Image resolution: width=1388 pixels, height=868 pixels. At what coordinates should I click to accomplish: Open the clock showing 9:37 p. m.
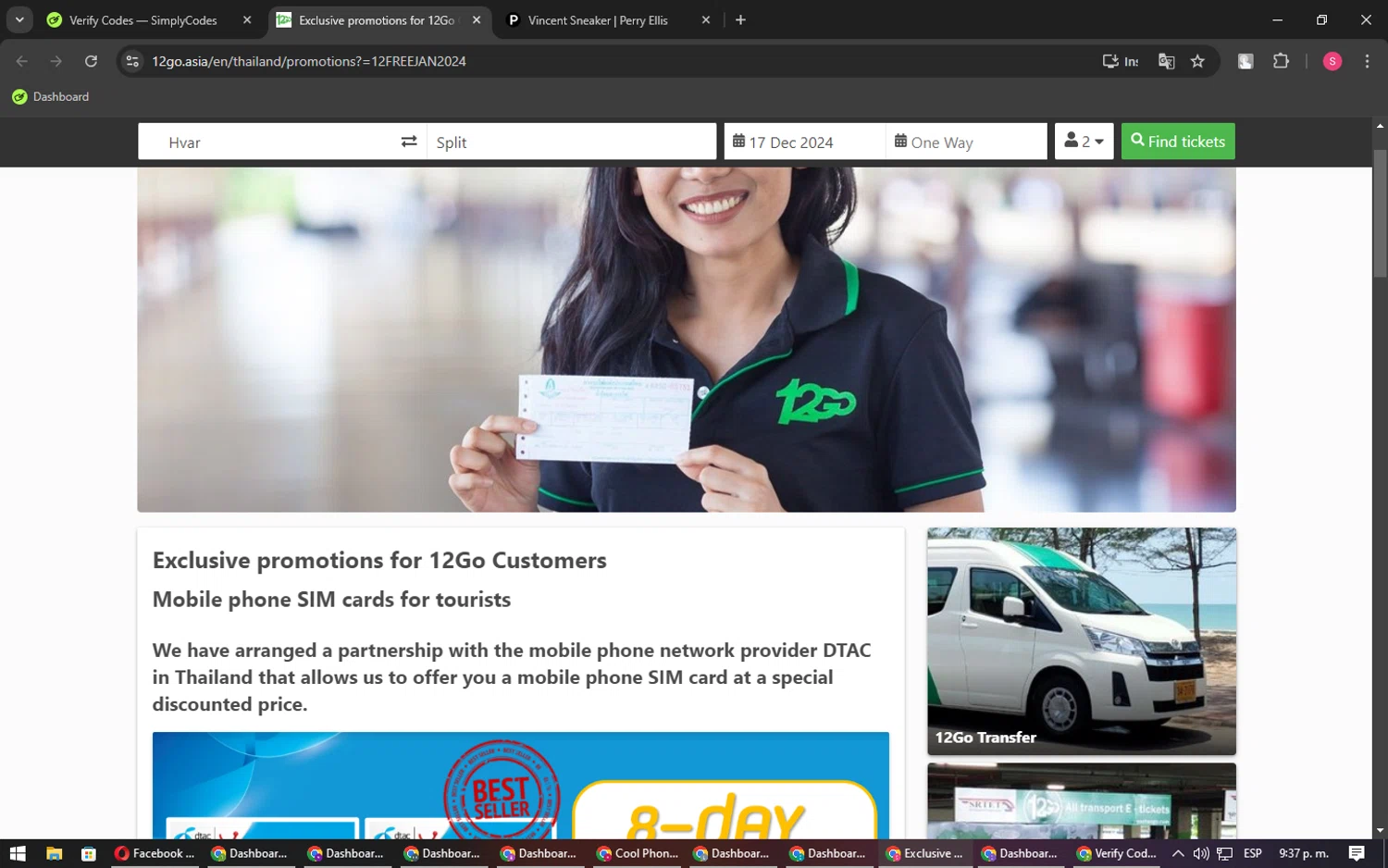(x=1303, y=853)
